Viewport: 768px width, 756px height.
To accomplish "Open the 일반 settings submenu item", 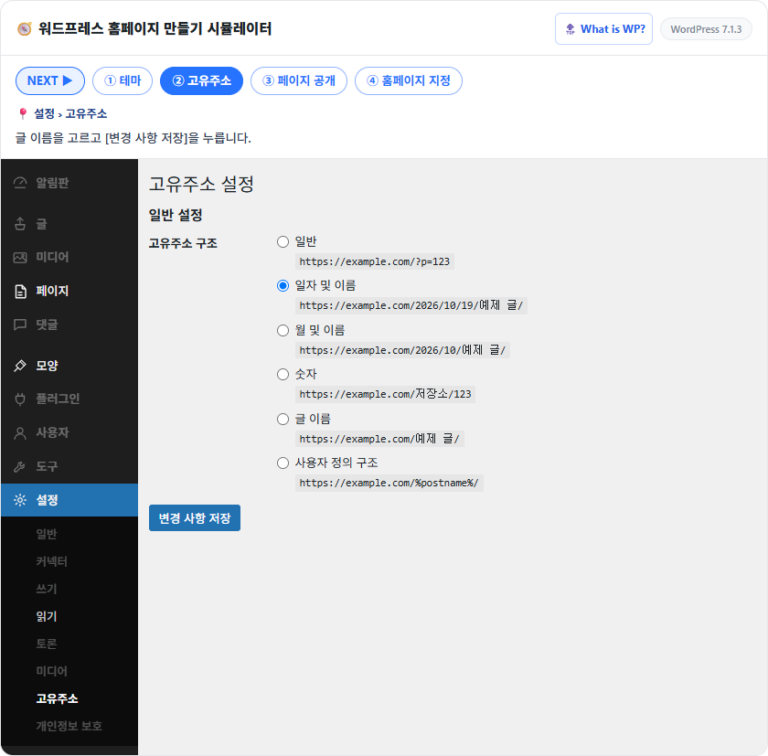I will click(x=47, y=534).
